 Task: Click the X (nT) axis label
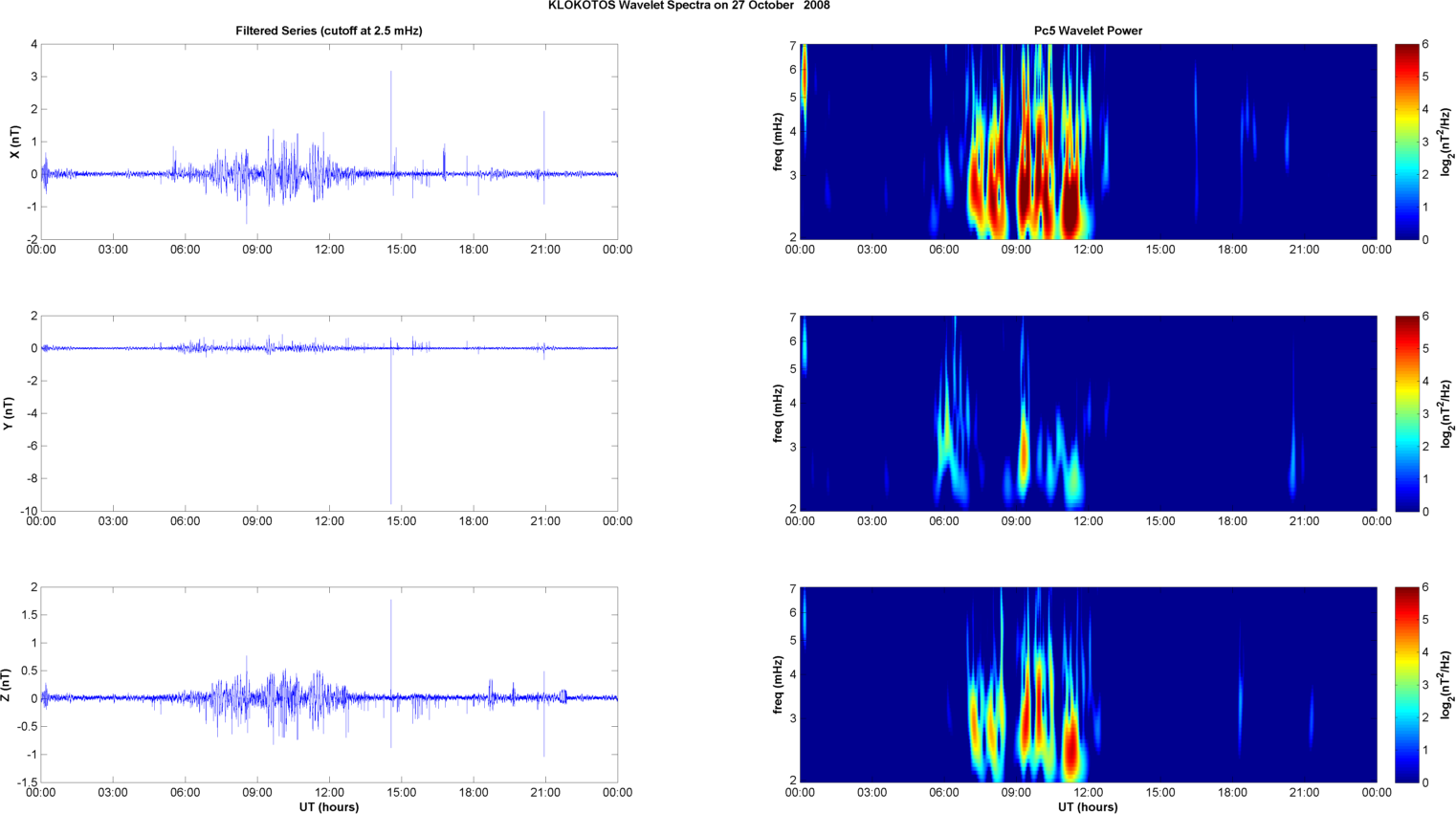(x=14, y=142)
